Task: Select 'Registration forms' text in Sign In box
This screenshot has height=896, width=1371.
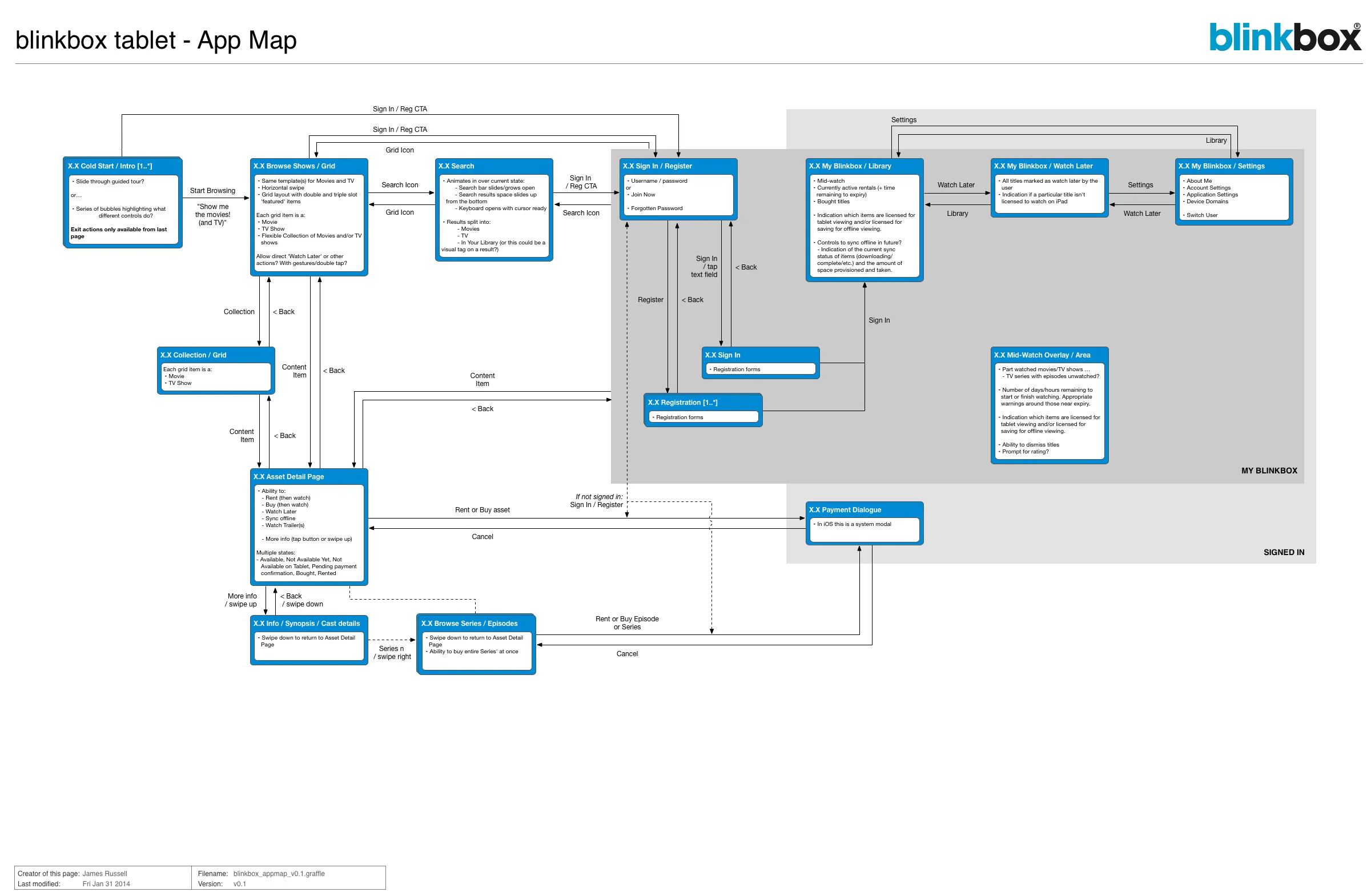Action: (x=736, y=369)
